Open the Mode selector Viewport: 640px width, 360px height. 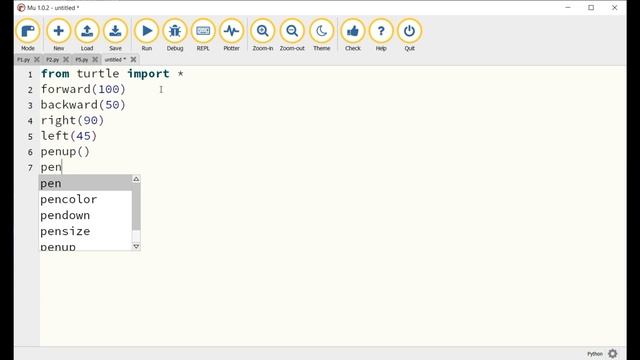click(x=28, y=35)
